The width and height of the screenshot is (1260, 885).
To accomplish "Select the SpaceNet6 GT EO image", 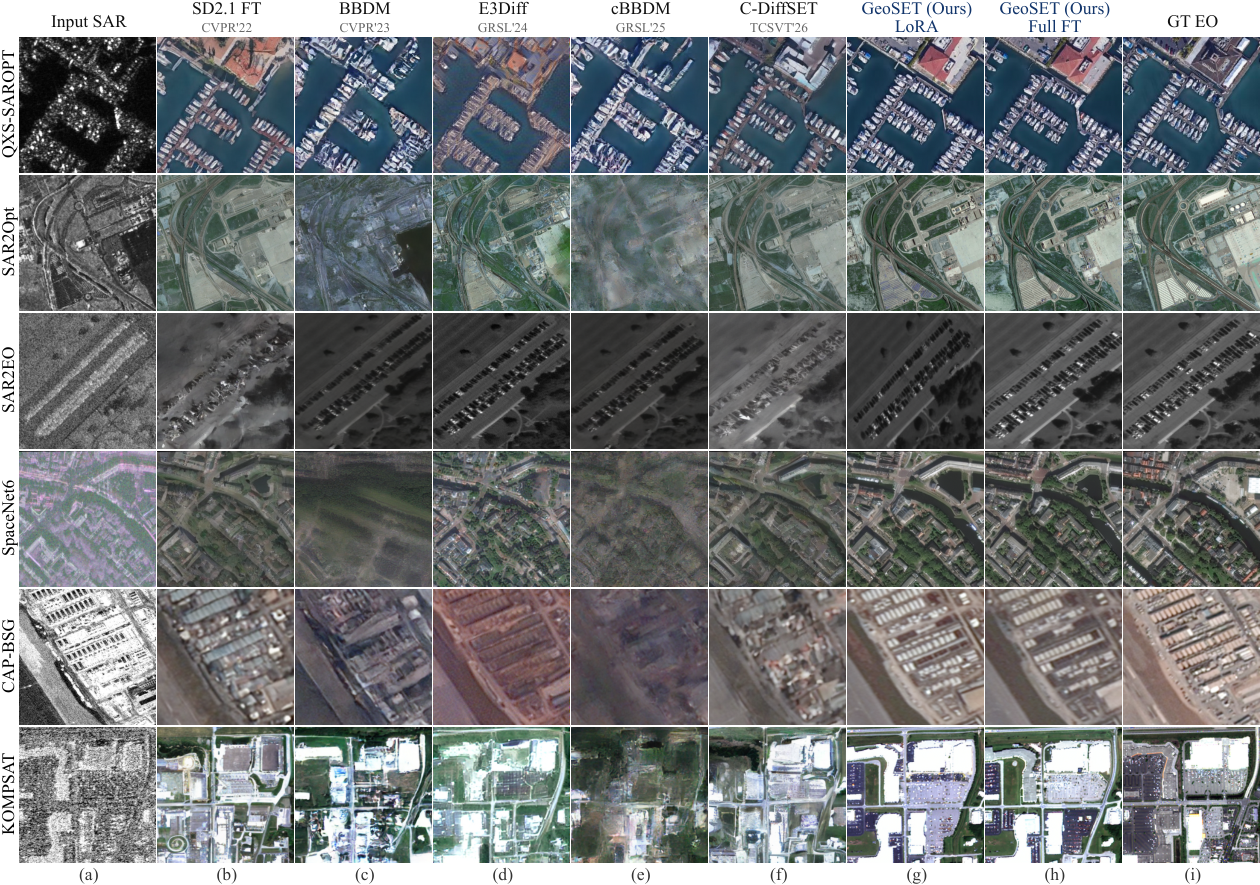I will point(1191,519).
